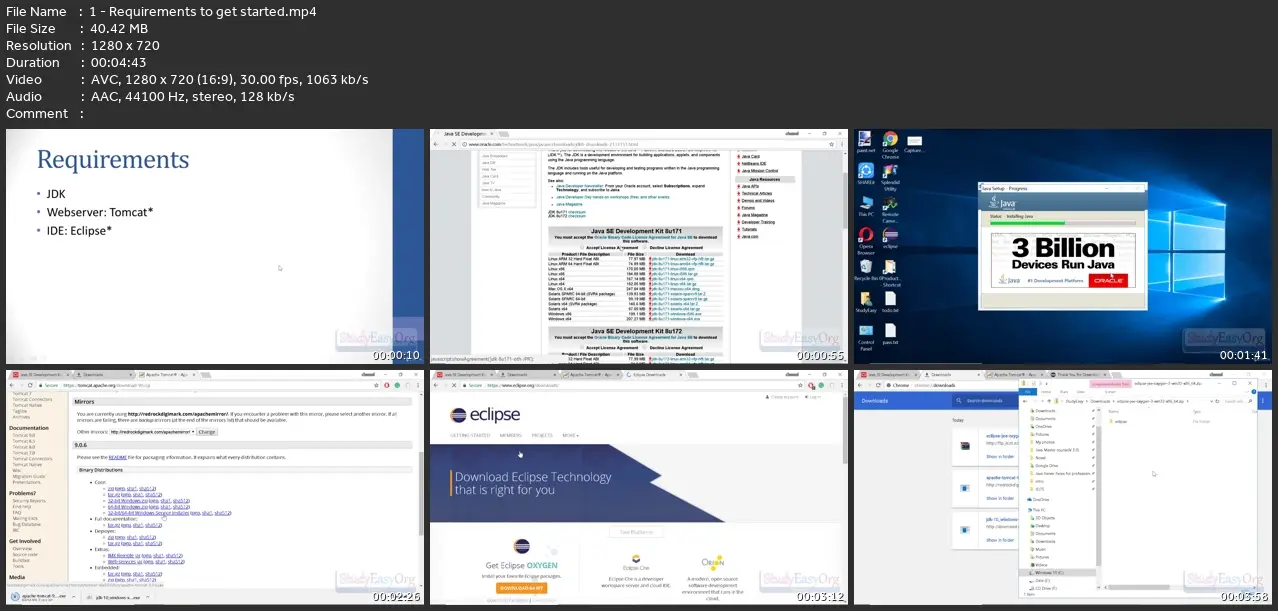1278x611 pixels.
Task: Open pass.txt on the desktop
Action: [x=890, y=334]
